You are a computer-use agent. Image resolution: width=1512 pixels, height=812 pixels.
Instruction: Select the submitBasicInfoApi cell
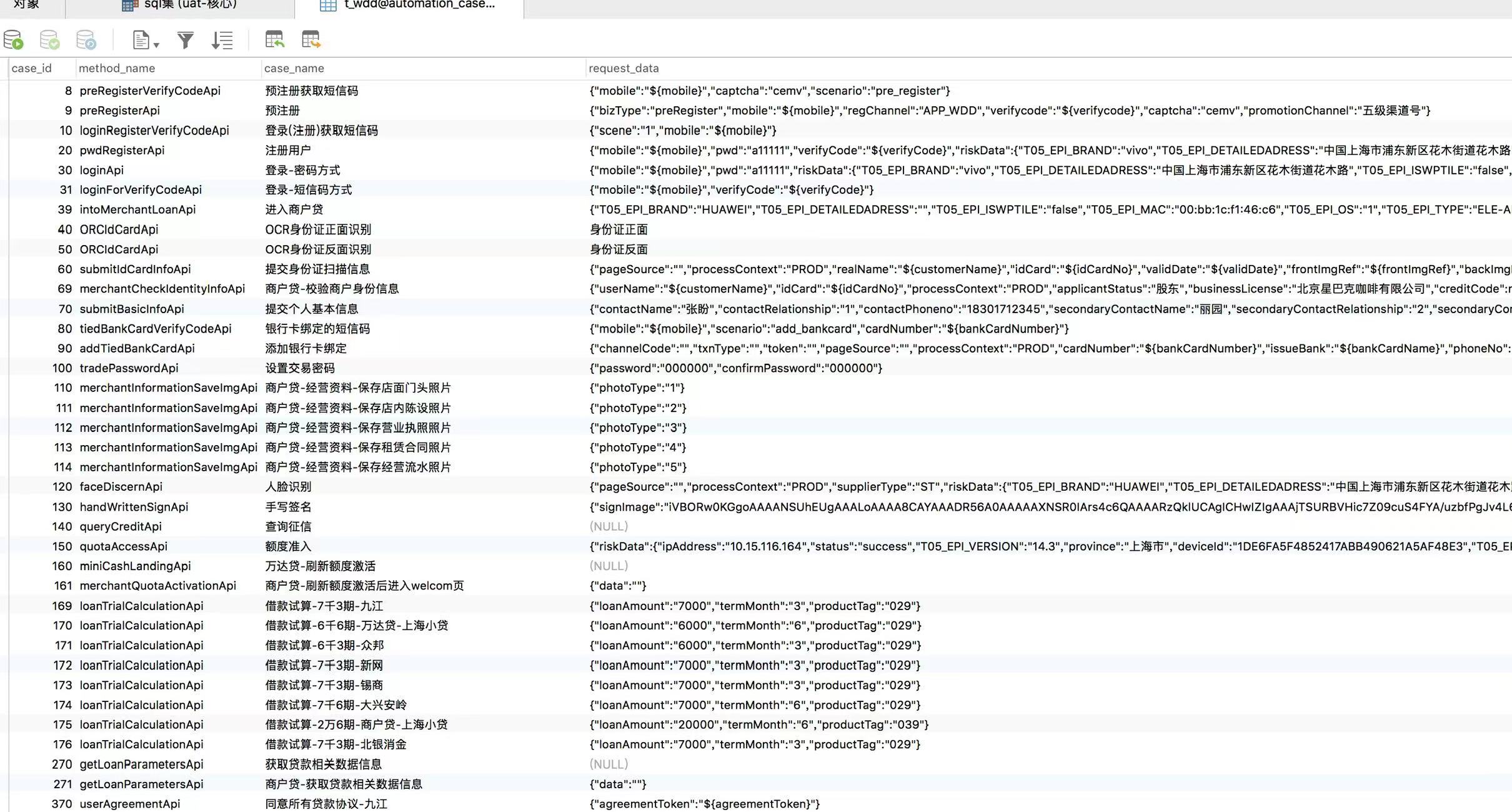tap(132, 309)
